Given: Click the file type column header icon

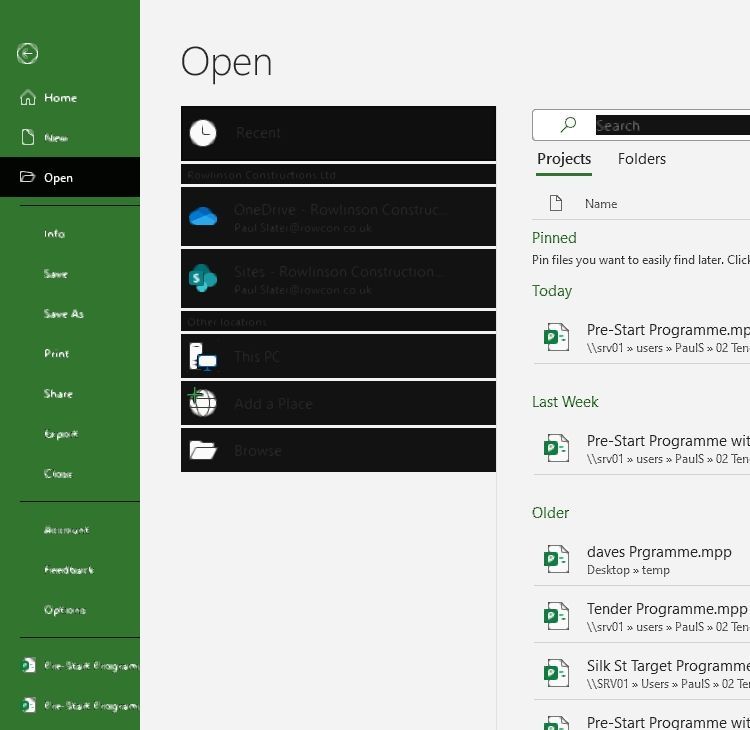Looking at the screenshot, I should coord(555,203).
